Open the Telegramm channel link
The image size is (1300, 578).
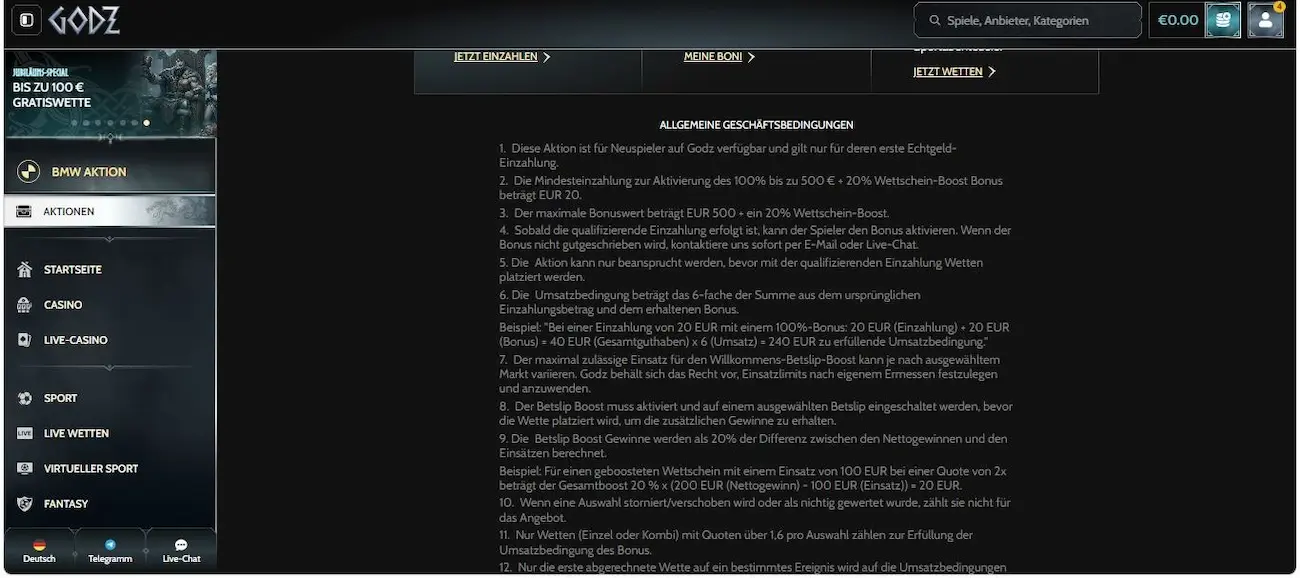110,551
